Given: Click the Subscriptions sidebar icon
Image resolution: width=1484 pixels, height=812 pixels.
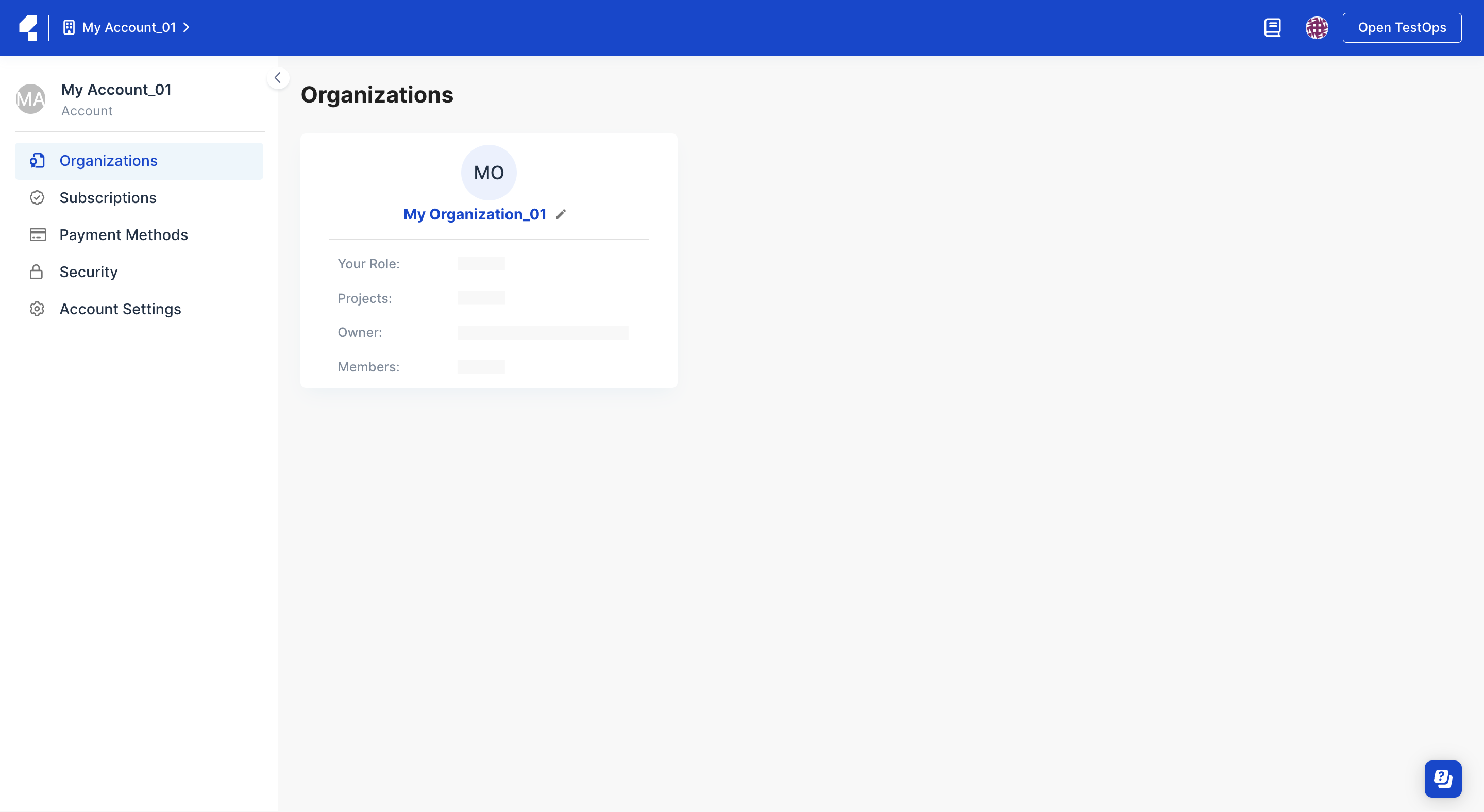Looking at the screenshot, I should click(36, 198).
